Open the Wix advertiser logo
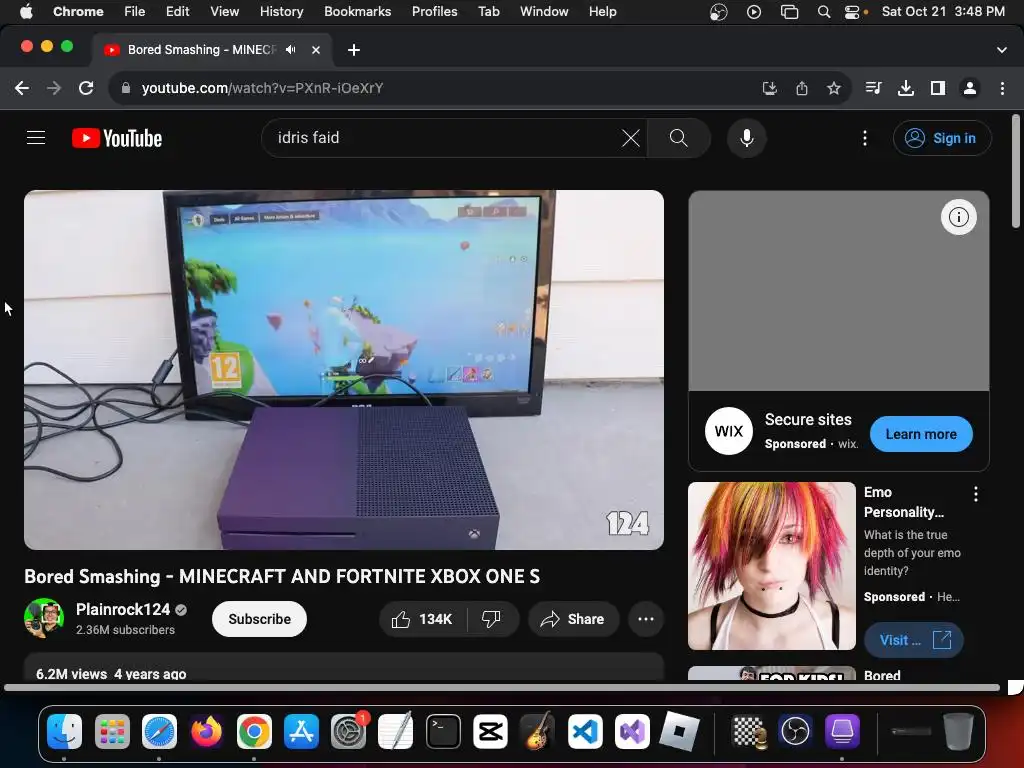 pyautogui.click(x=729, y=431)
